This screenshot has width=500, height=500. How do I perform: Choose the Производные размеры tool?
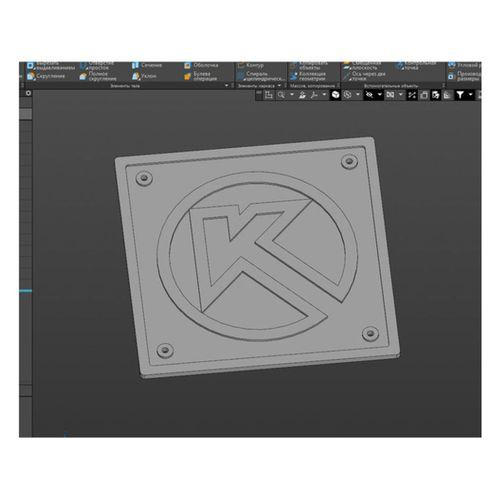point(465,76)
